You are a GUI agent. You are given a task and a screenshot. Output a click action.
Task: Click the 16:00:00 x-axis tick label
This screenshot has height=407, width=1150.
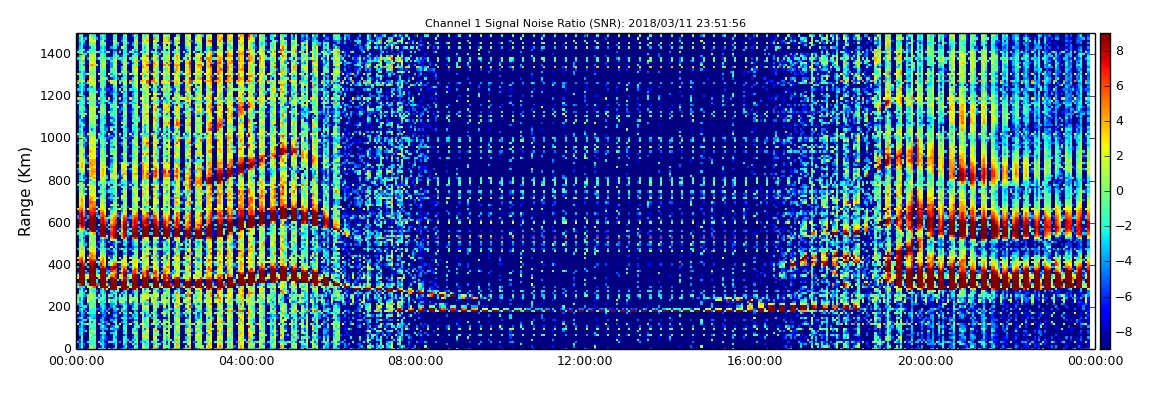(753, 361)
